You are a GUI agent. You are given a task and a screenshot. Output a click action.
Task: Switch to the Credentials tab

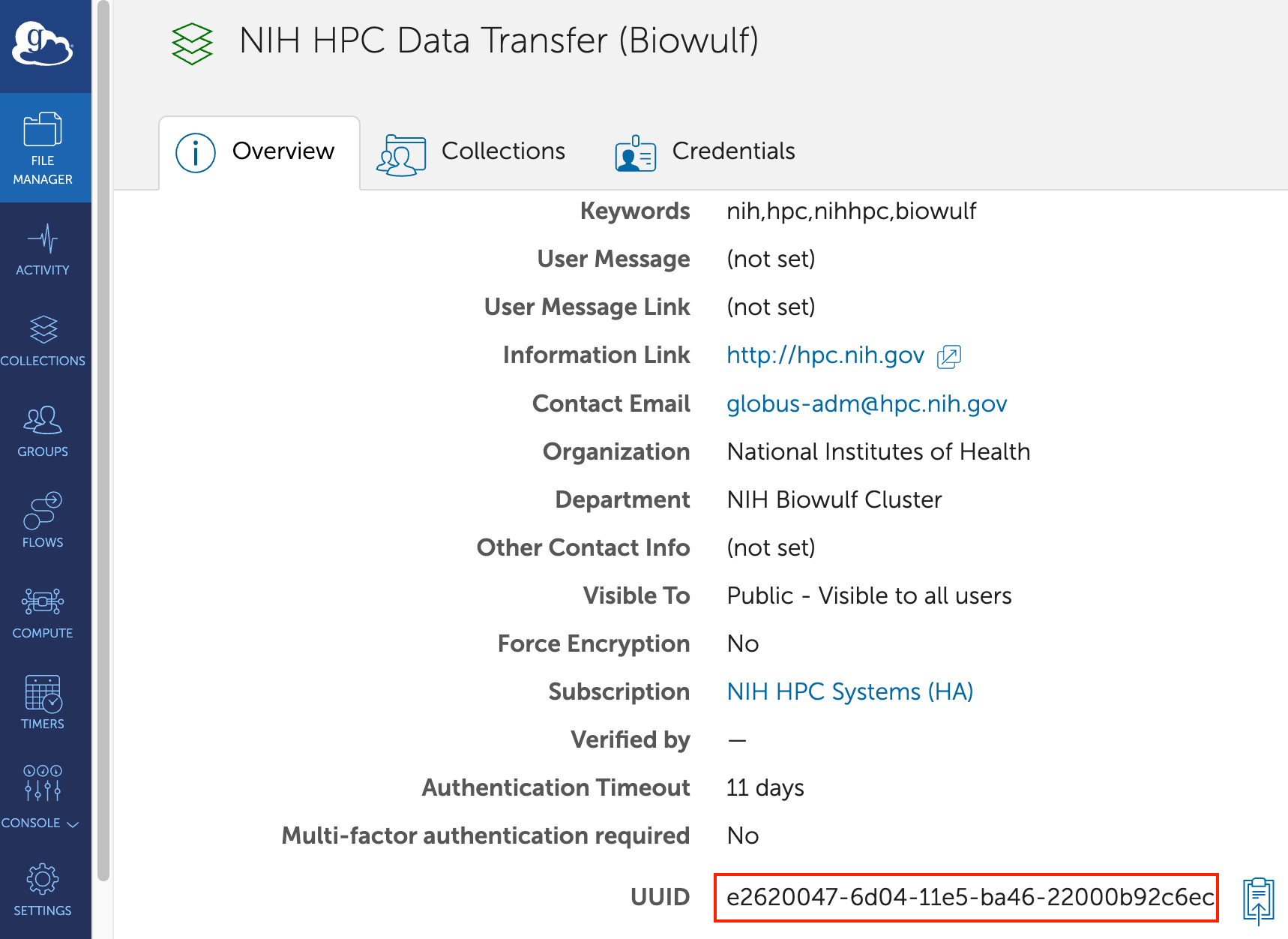point(705,151)
